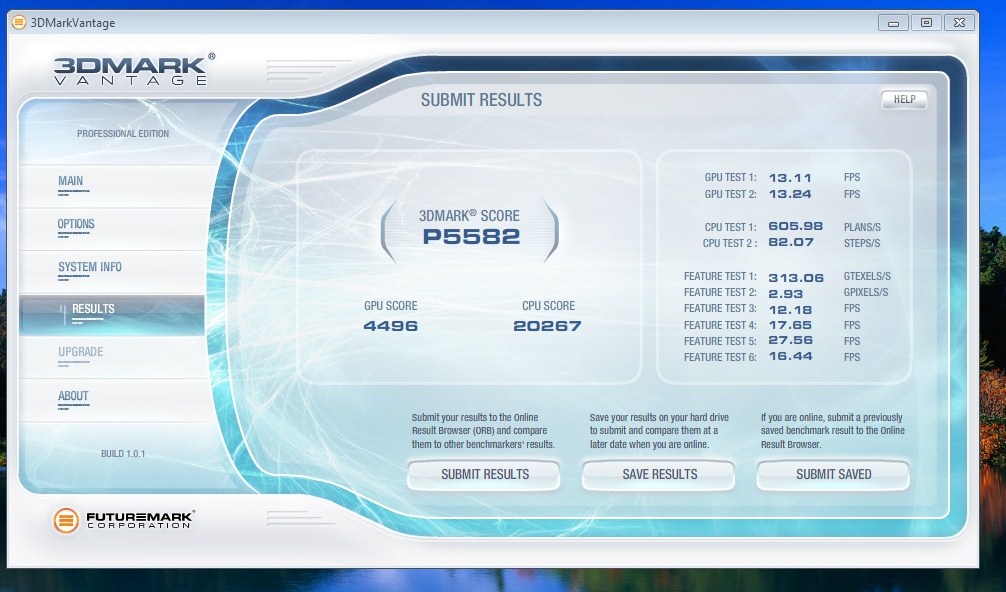Open the UPGRADE section

click(112, 357)
